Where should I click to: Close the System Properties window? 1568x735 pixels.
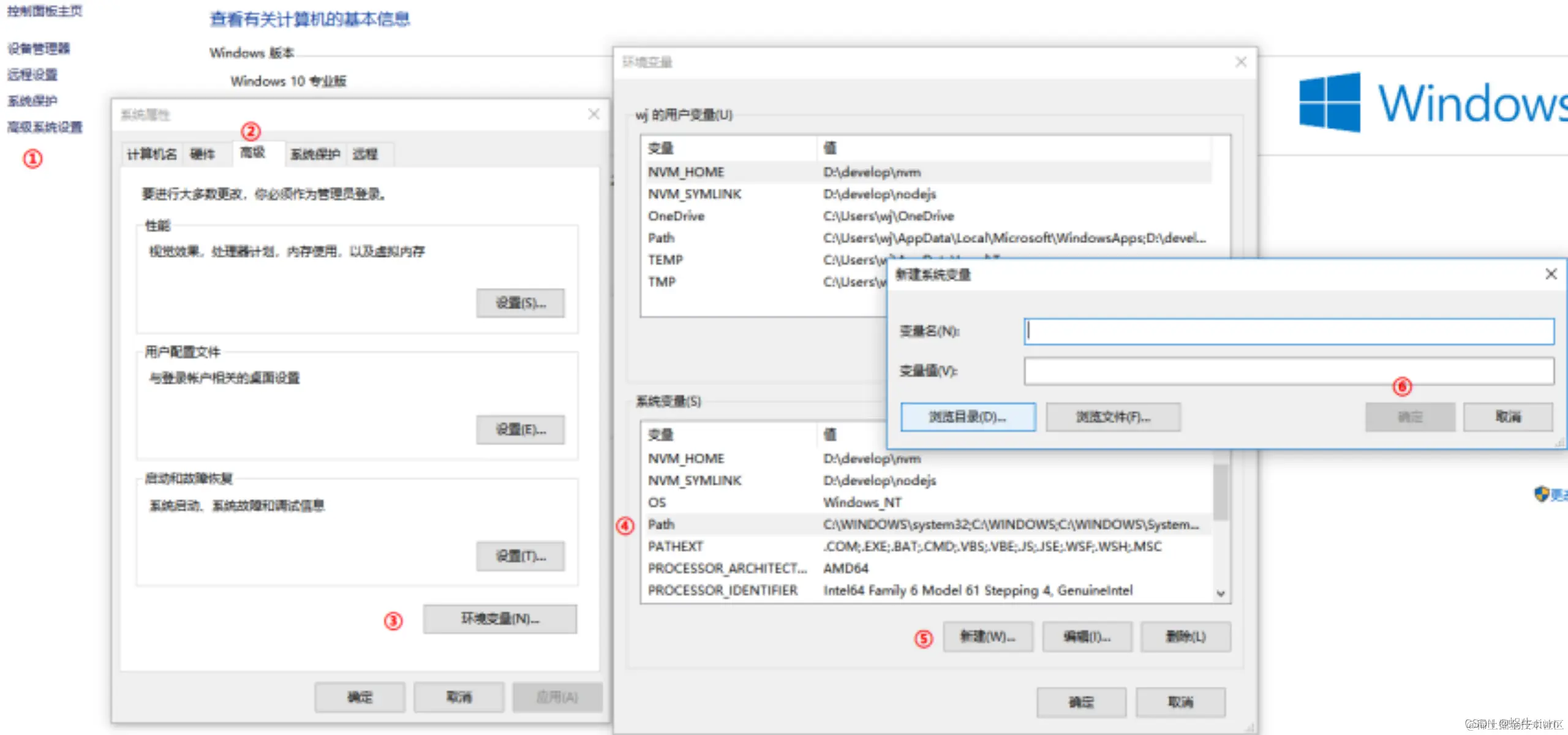593,114
